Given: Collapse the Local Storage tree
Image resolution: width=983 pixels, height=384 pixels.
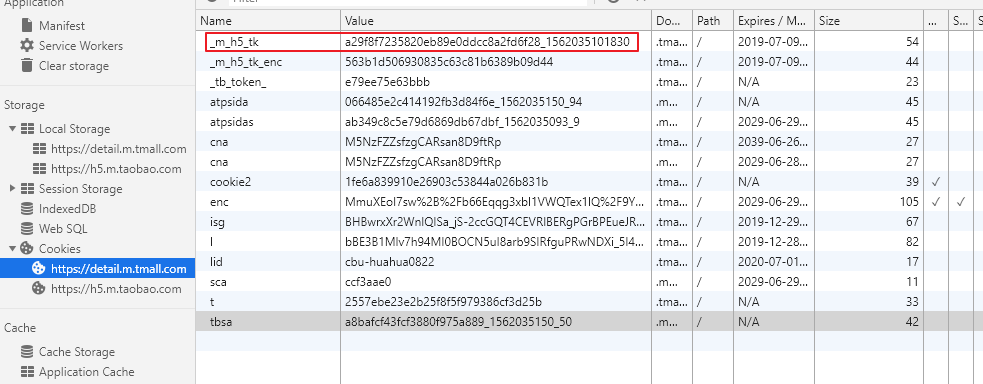Looking at the screenshot, I should pyautogui.click(x=12, y=128).
